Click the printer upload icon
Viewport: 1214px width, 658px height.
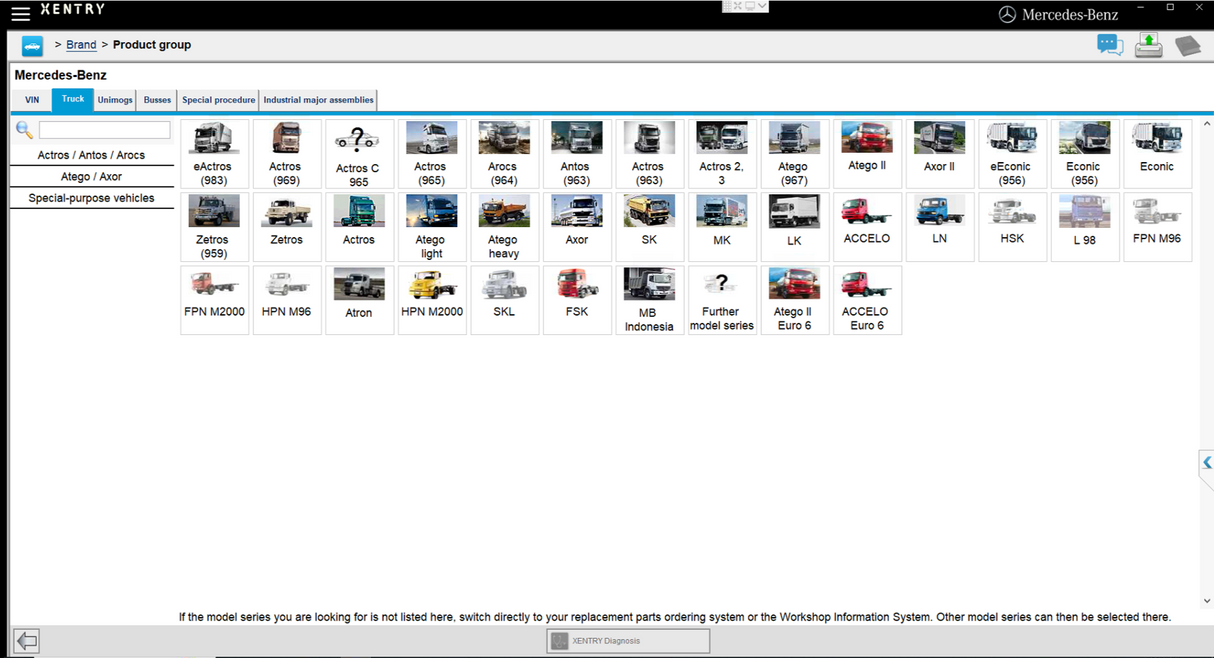pos(1148,45)
